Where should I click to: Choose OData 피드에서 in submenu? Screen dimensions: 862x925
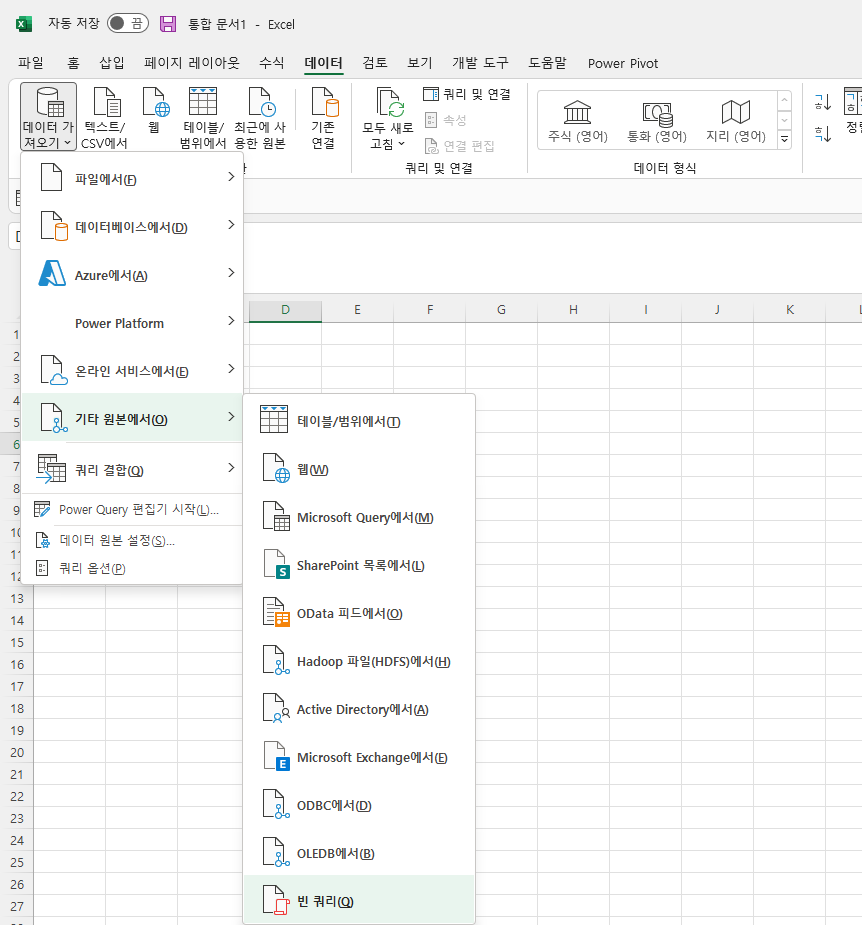click(359, 612)
